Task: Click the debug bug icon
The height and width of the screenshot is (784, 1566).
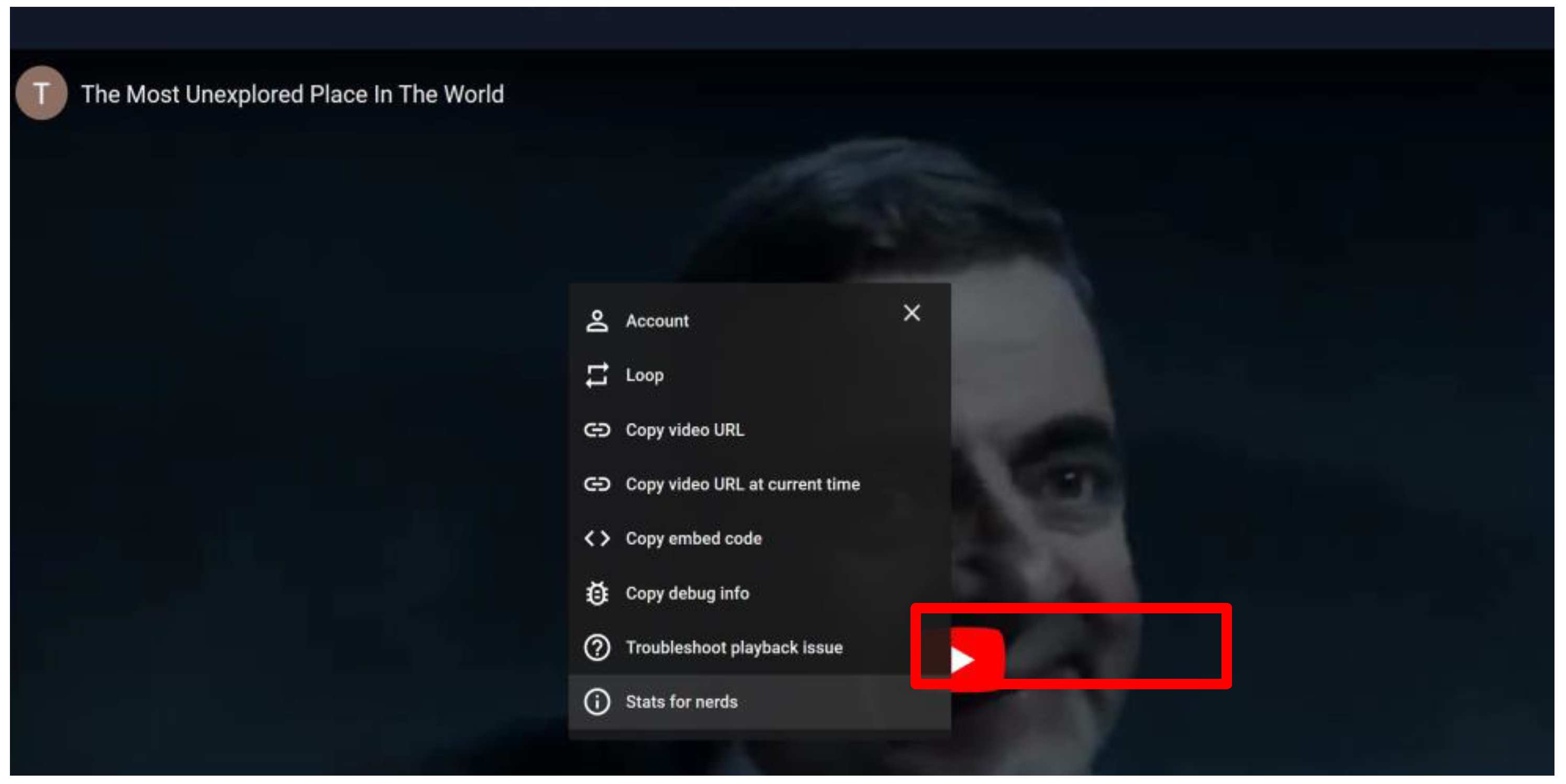Action: click(596, 593)
